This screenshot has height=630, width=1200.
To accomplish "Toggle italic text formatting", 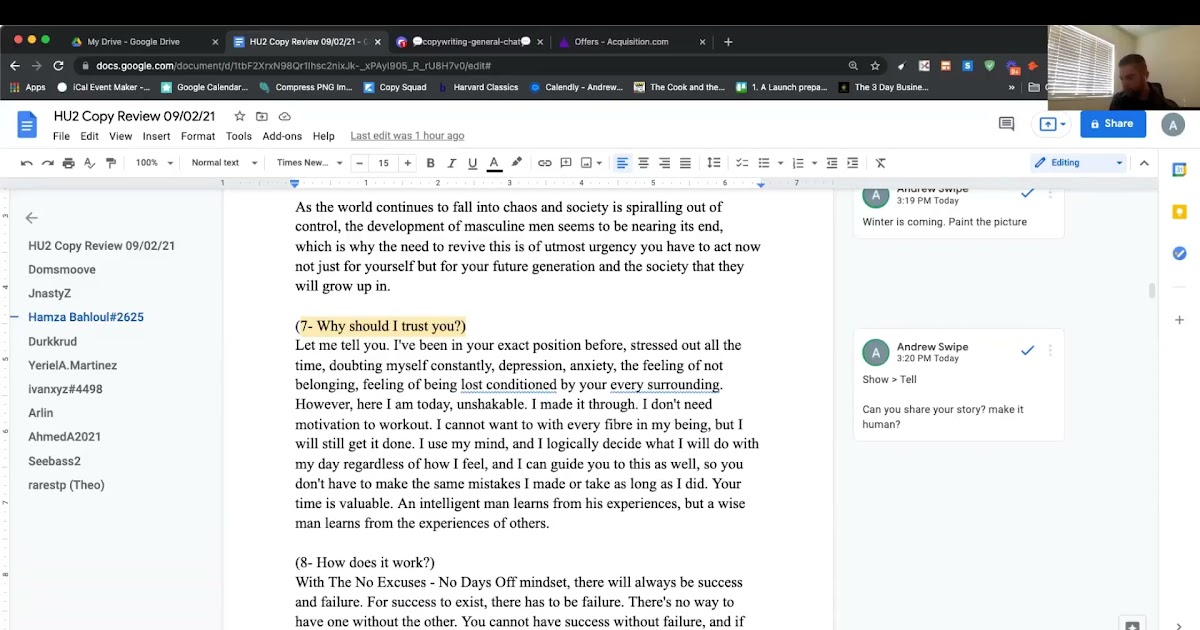I will (x=451, y=163).
